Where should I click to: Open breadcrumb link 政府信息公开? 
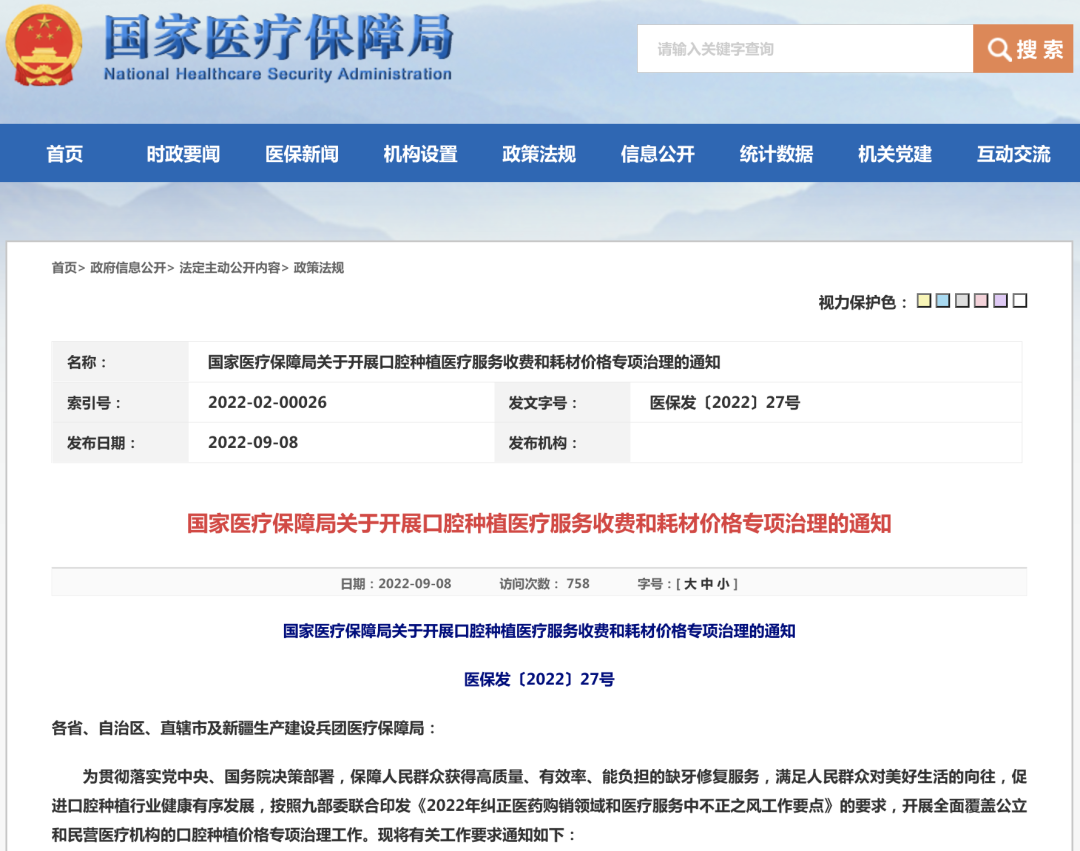(129, 267)
